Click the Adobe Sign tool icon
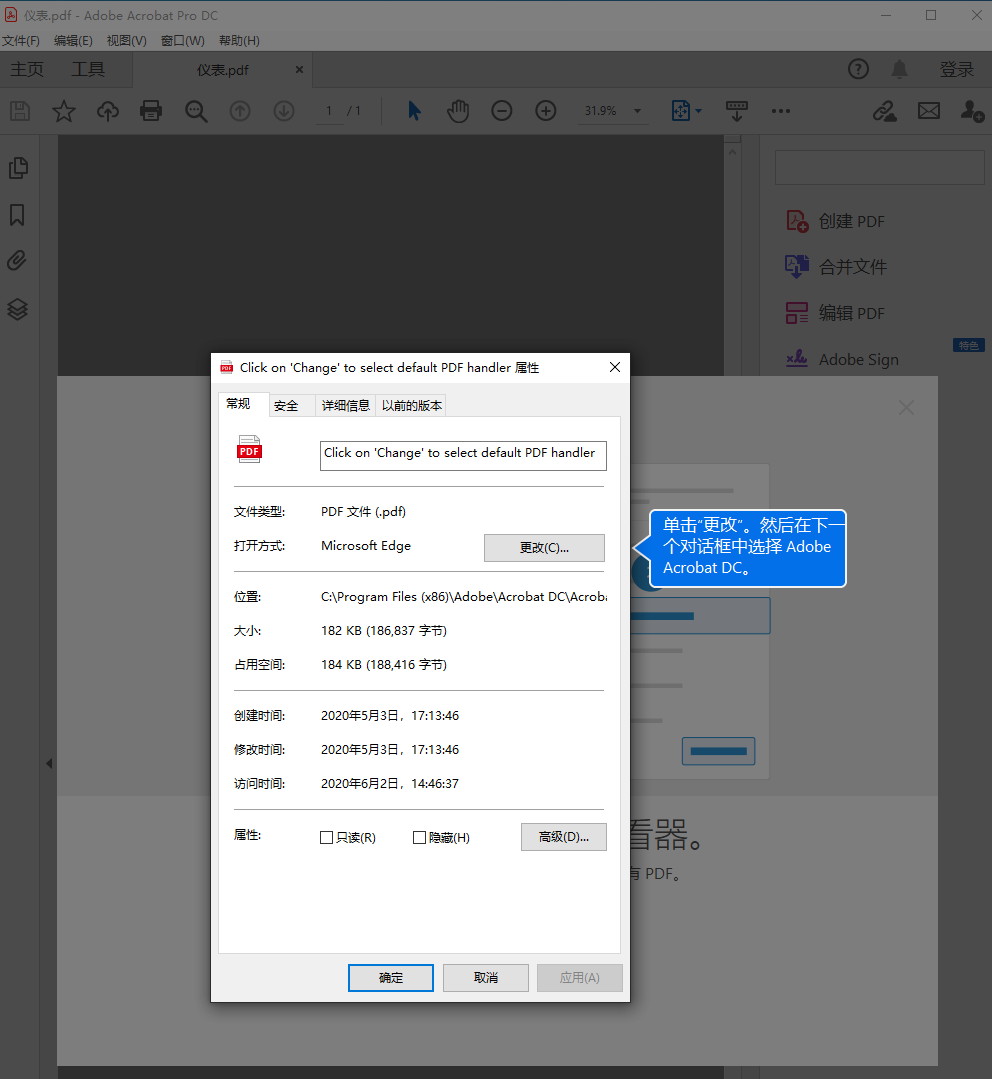Image resolution: width=992 pixels, height=1079 pixels. [797, 359]
